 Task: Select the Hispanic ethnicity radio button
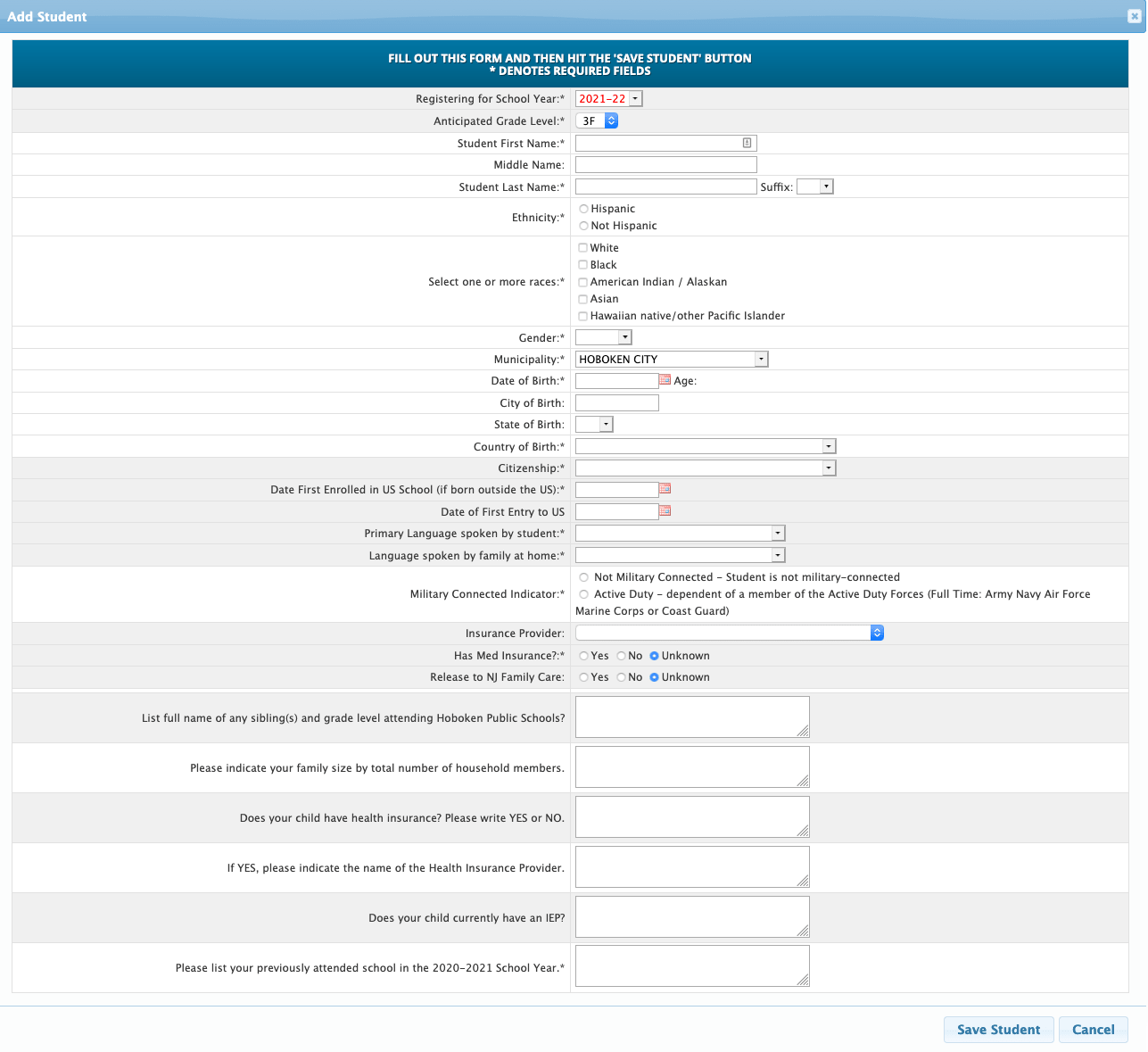[584, 209]
